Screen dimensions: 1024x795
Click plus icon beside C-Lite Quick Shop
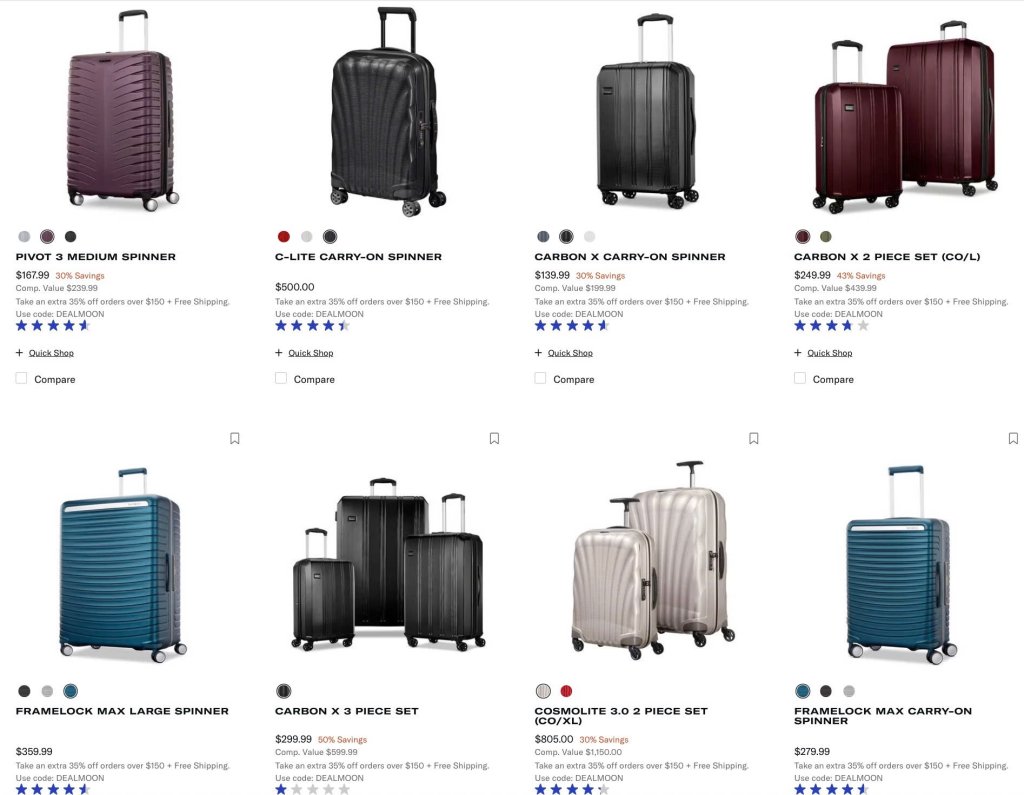[279, 353]
